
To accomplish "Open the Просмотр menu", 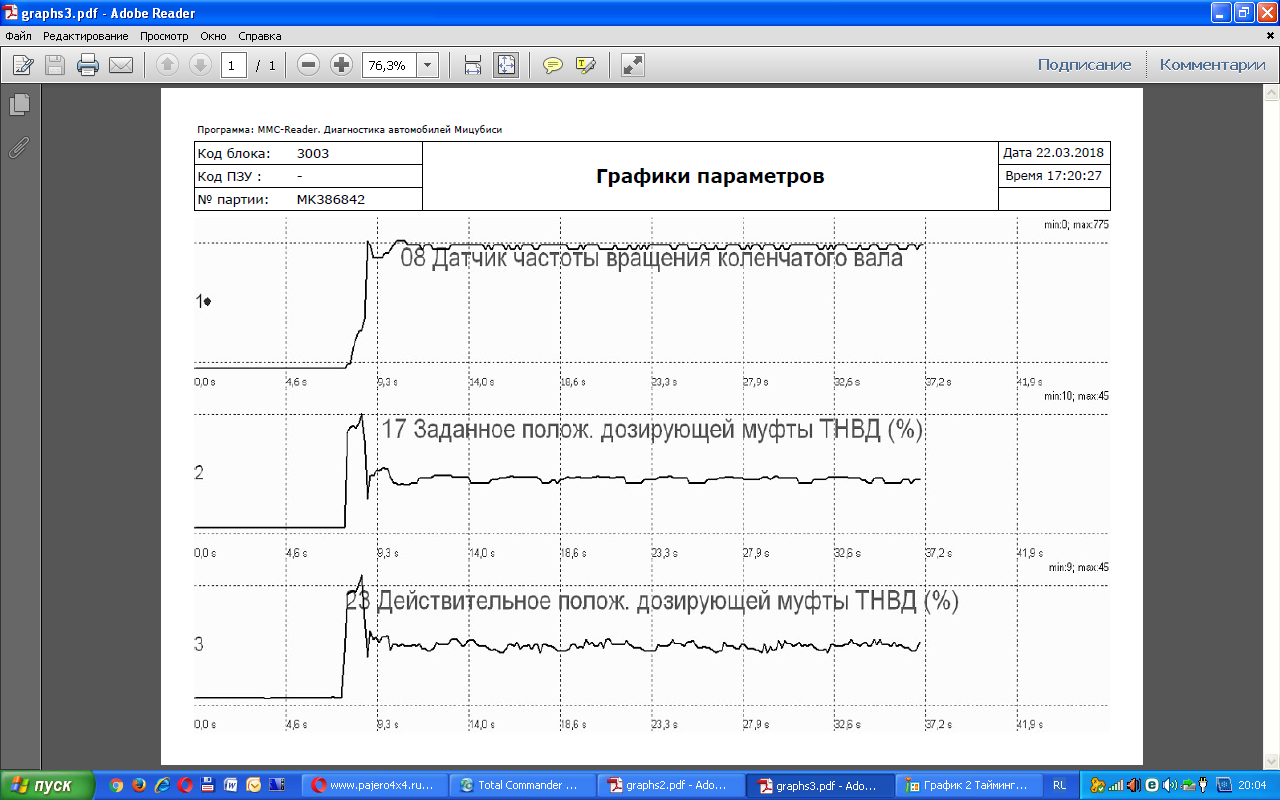I will [163, 36].
